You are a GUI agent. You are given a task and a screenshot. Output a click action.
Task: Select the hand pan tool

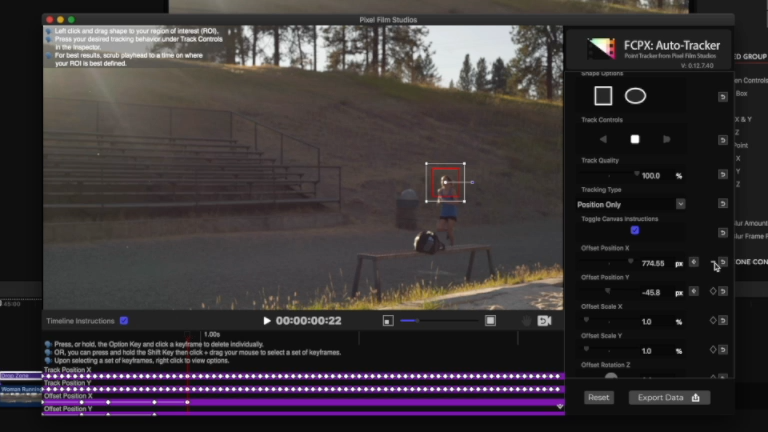pyautogui.click(x=526, y=321)
